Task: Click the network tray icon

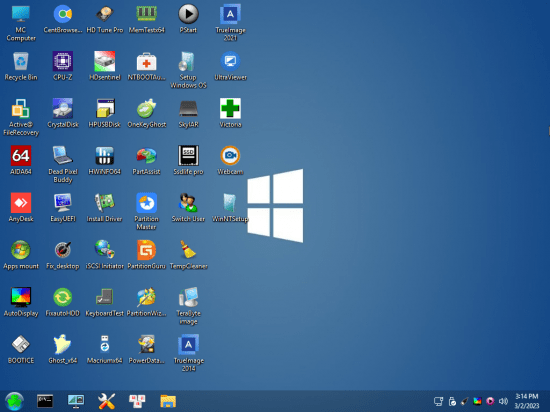Action: [x=438, y=401]
